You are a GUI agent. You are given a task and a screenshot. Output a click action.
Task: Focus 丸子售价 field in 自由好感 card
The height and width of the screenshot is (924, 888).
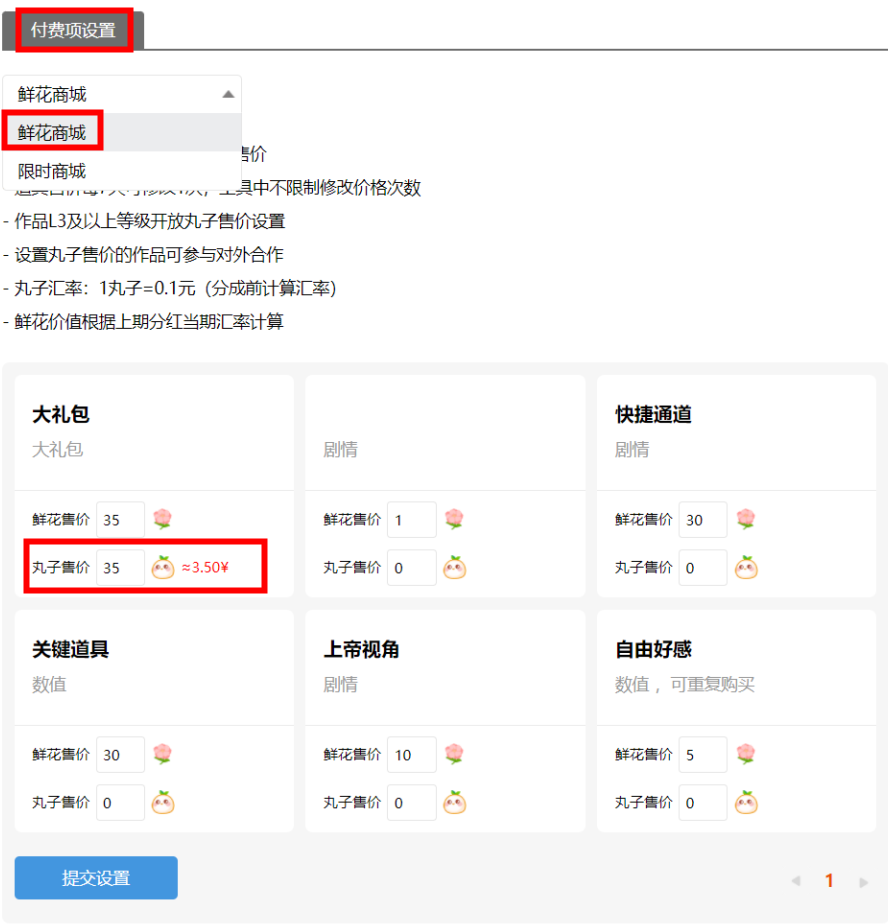click(702, 803)
